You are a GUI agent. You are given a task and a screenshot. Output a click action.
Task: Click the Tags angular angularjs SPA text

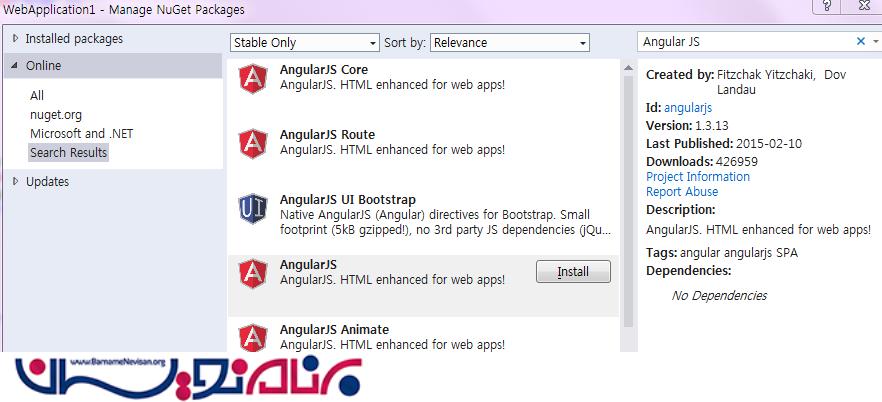tap(722, 253)
